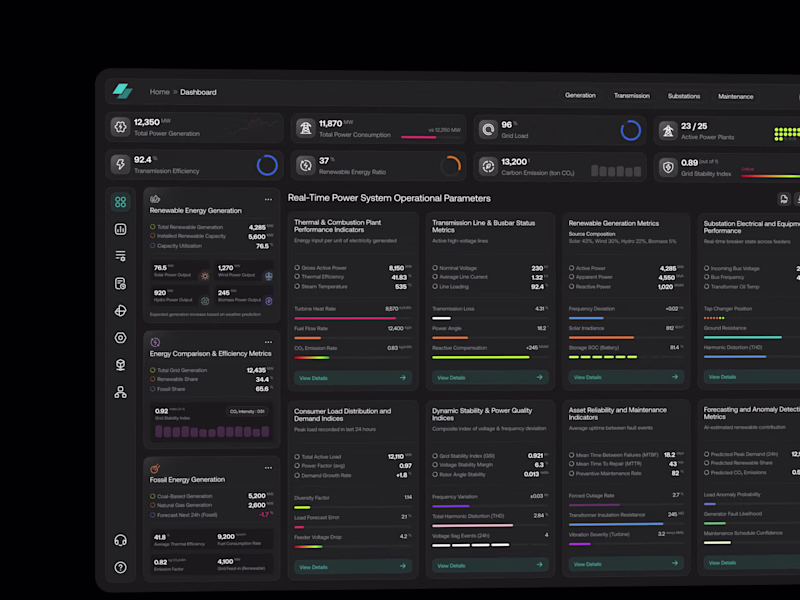800x600 pixels.
Task: Open the circular target icon in the sidebar
Action: coord(120,338)
